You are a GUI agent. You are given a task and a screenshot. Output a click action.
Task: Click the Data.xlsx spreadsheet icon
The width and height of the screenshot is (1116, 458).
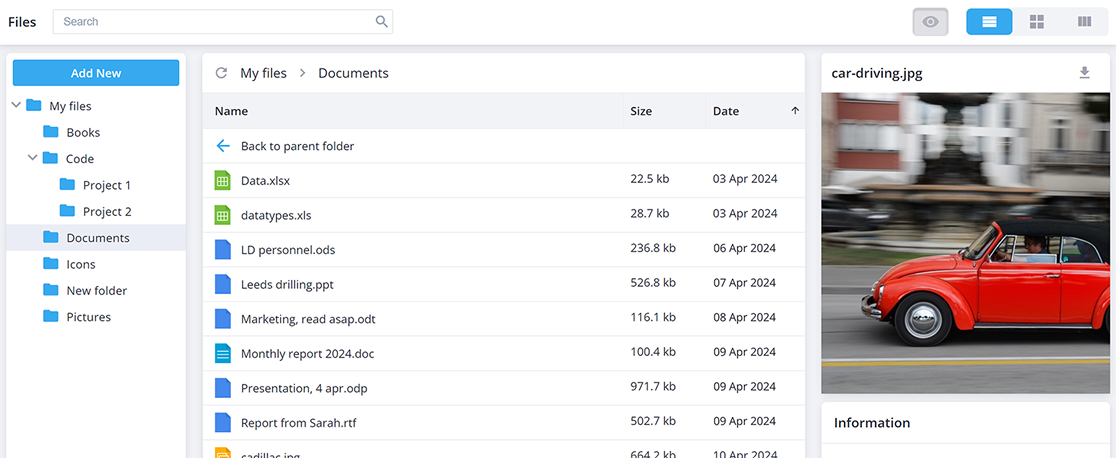click(x=223, y=180)
